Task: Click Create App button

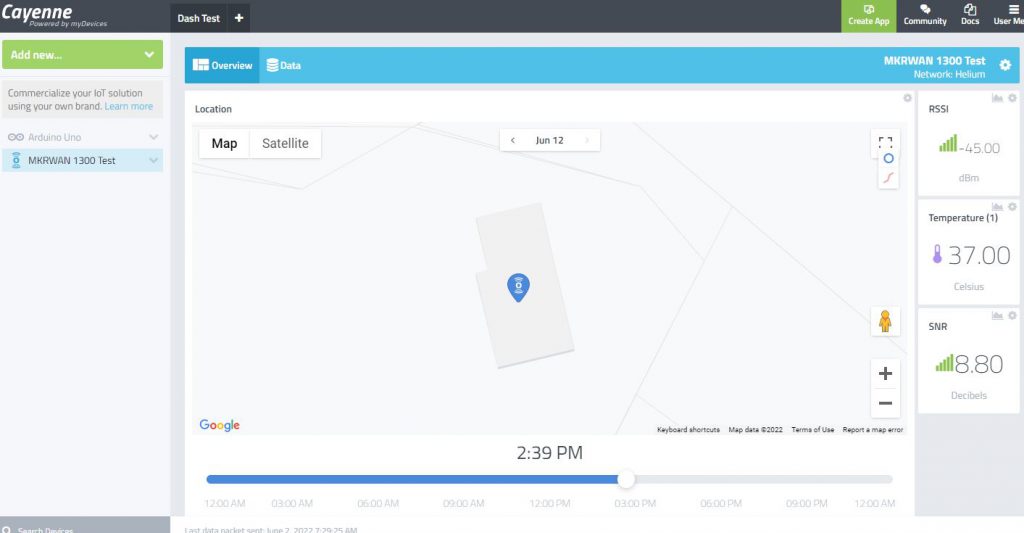Action: coord(869,16)
